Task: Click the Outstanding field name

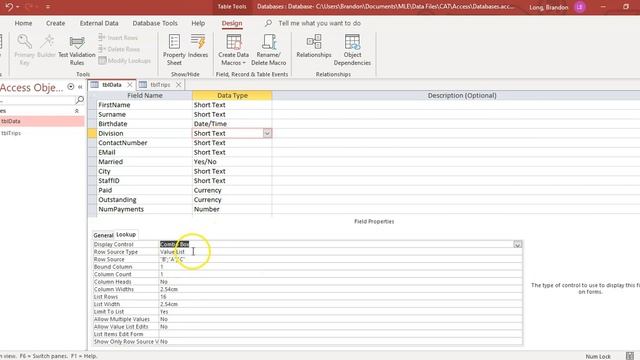Action: [x=144, y=200]
